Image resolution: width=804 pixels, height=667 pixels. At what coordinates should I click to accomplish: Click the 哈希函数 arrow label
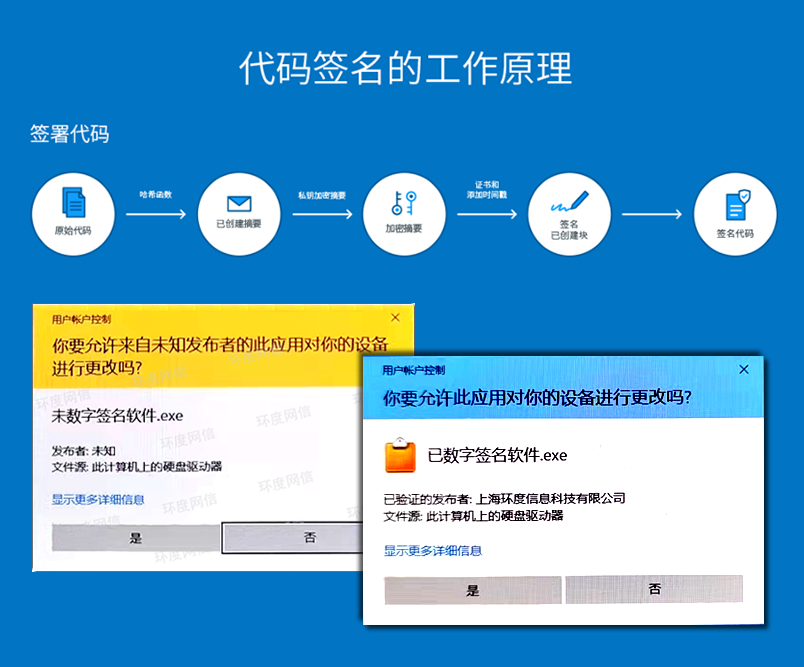155,194
